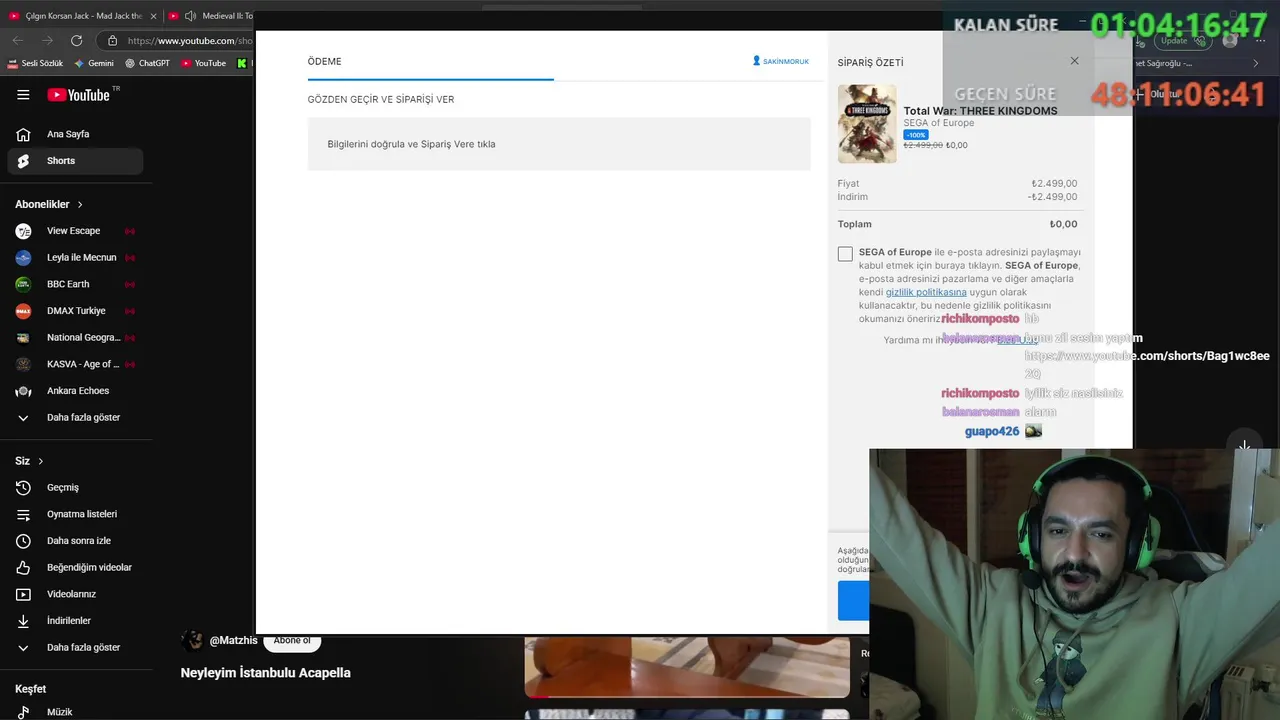Mute the Medieval II tab speaker icon
The width and height of the screenshot is (1280, 720).
(x=190, y=16)
